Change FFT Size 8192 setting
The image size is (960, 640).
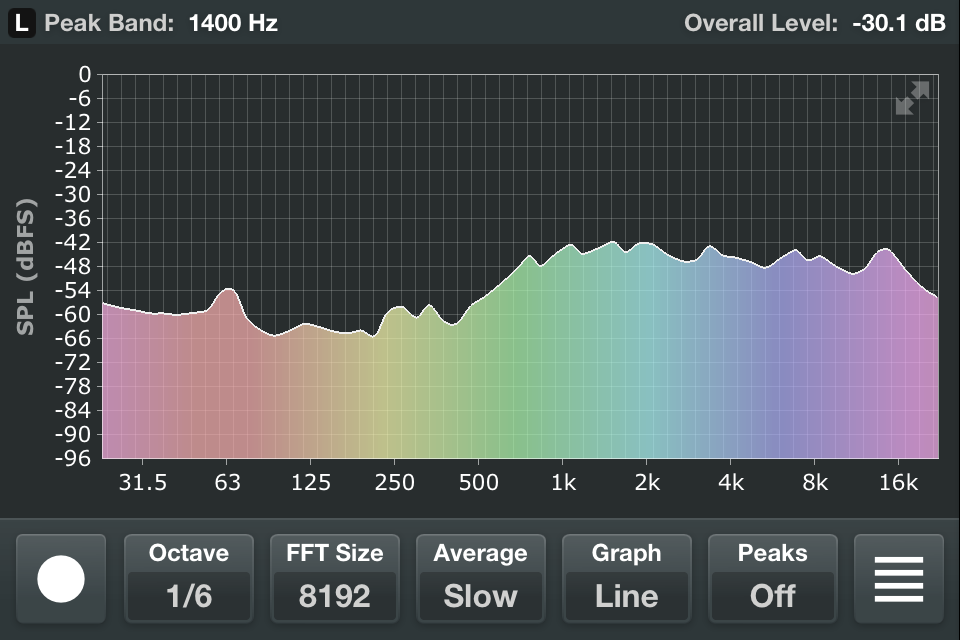point(335,579)
